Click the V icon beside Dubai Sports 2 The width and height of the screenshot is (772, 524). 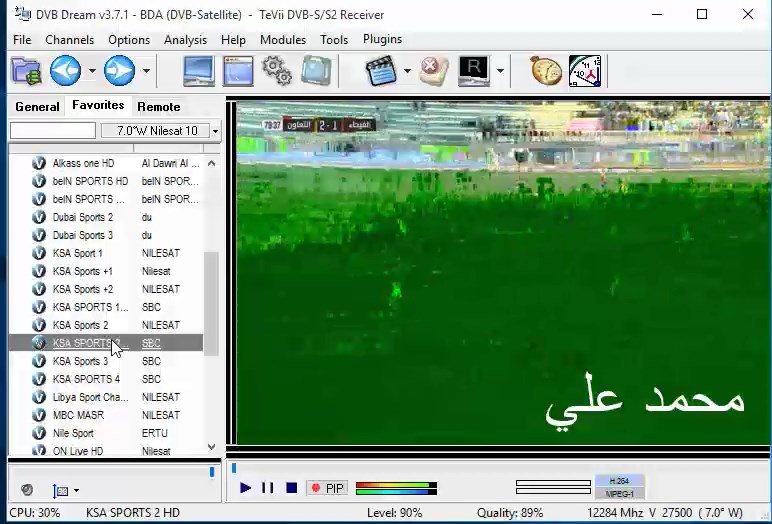pos(39,217)
